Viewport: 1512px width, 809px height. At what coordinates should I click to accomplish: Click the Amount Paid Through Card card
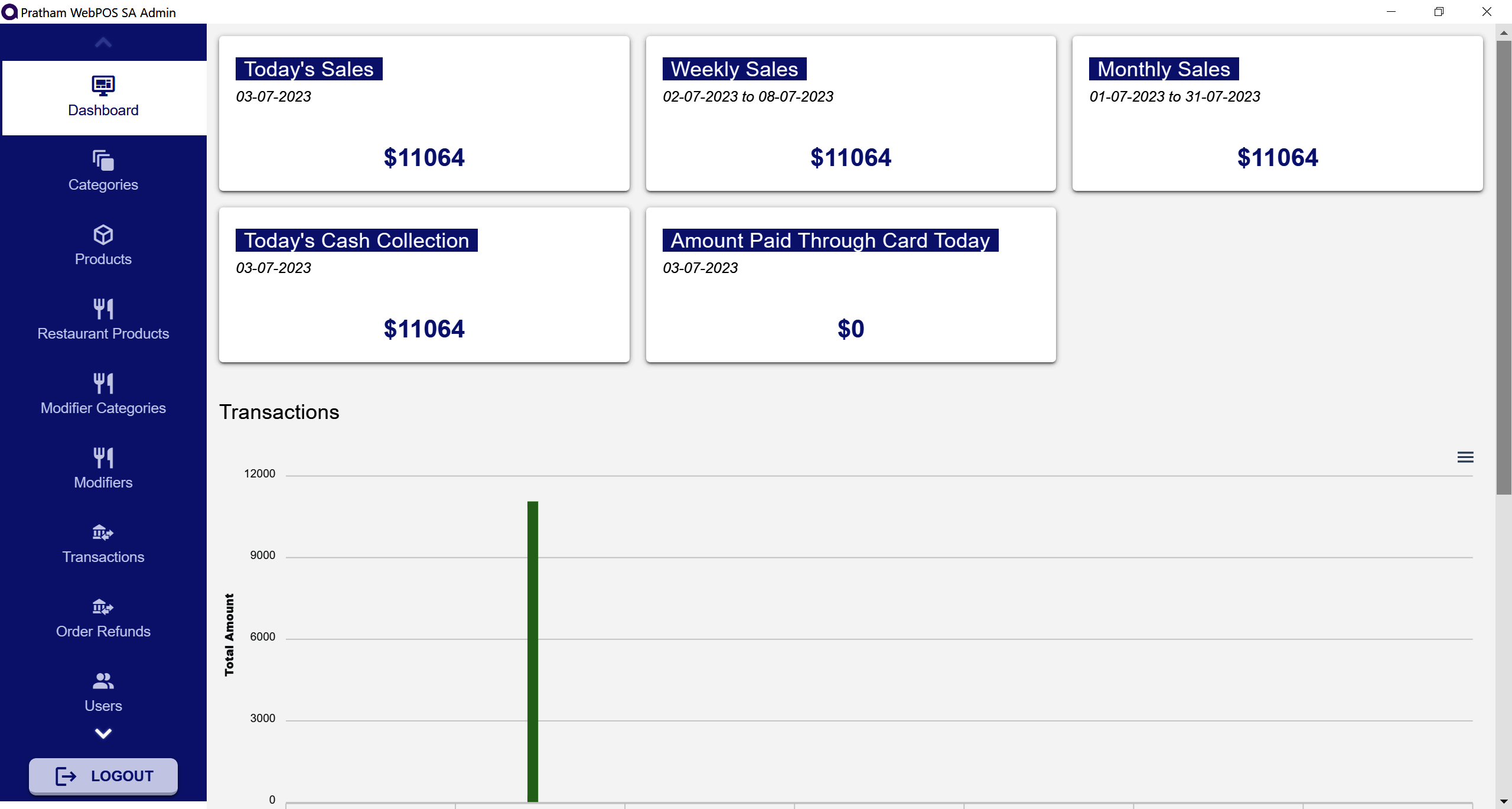850,284
